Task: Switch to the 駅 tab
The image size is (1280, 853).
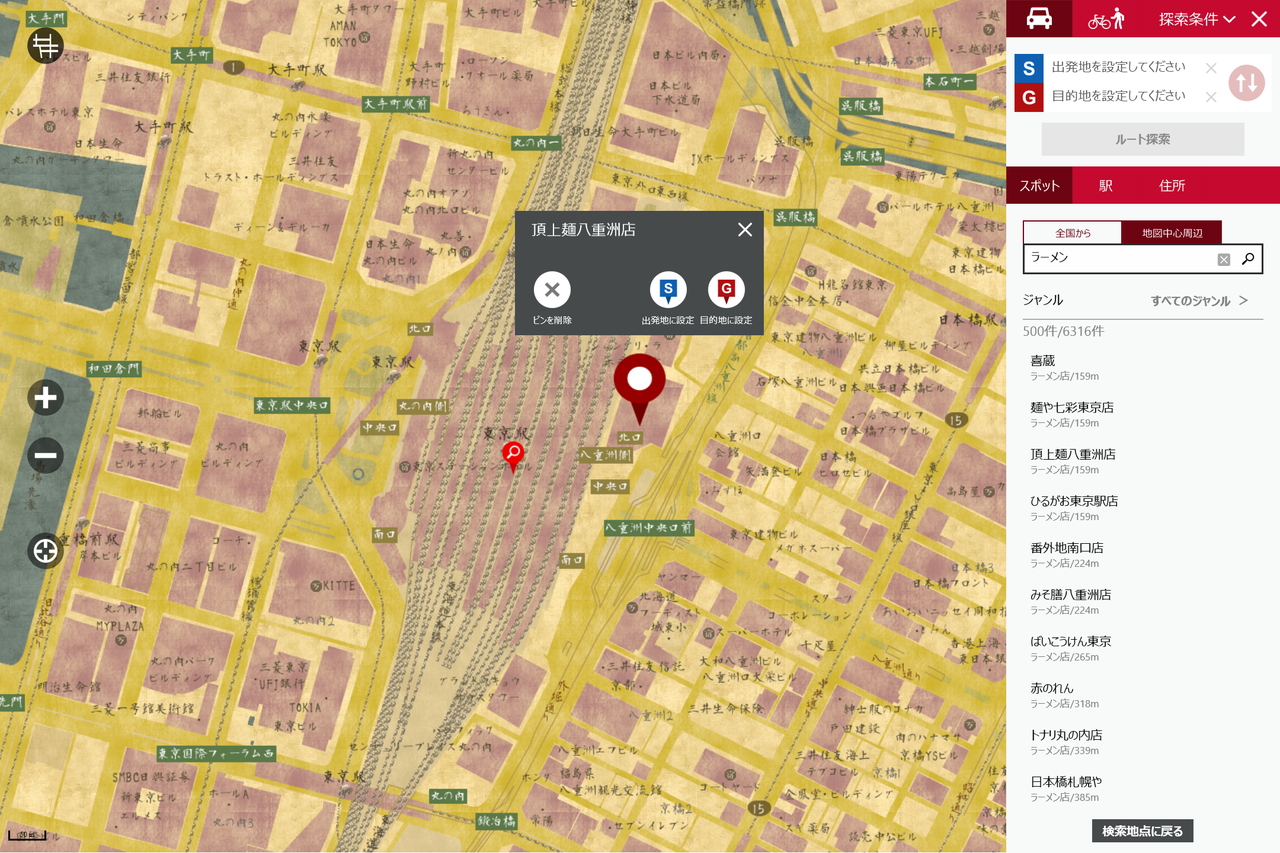Action: click(x=1105, y=185)
